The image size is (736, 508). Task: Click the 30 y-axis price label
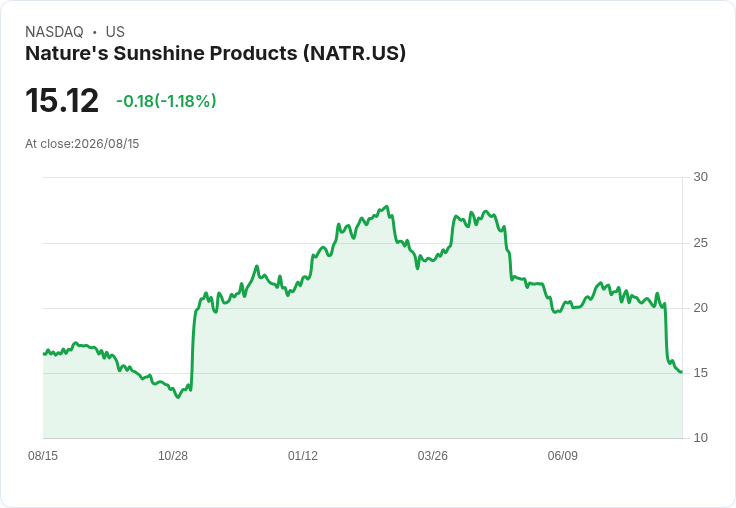coord(700,177)
